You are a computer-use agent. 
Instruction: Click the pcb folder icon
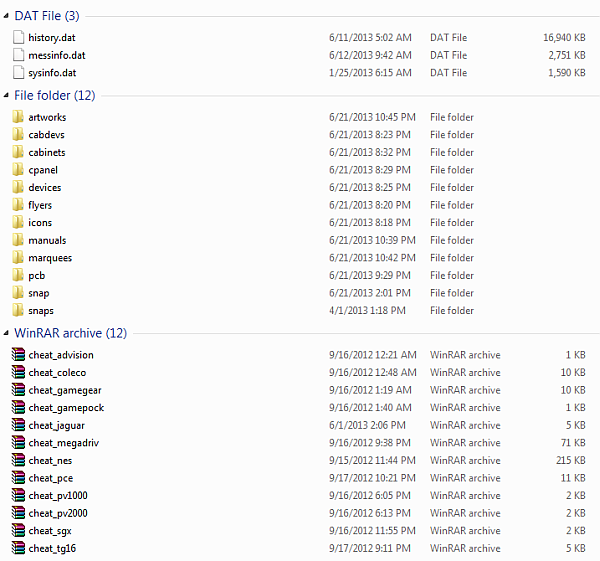18,275
